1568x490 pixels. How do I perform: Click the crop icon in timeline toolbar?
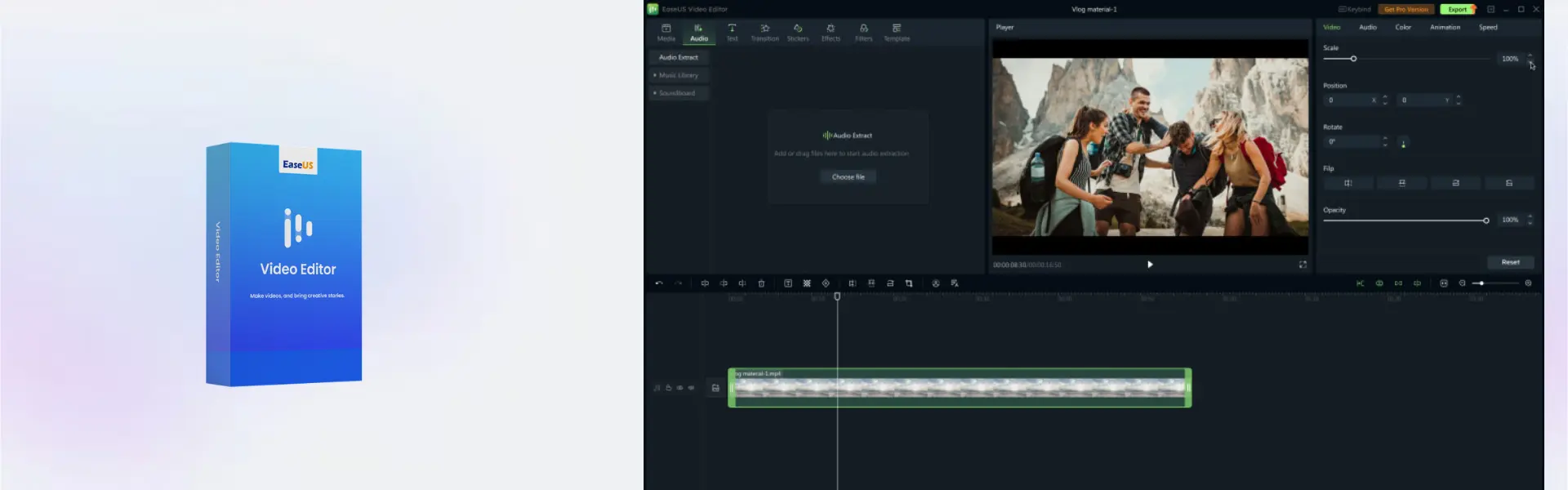click(909, 283)
